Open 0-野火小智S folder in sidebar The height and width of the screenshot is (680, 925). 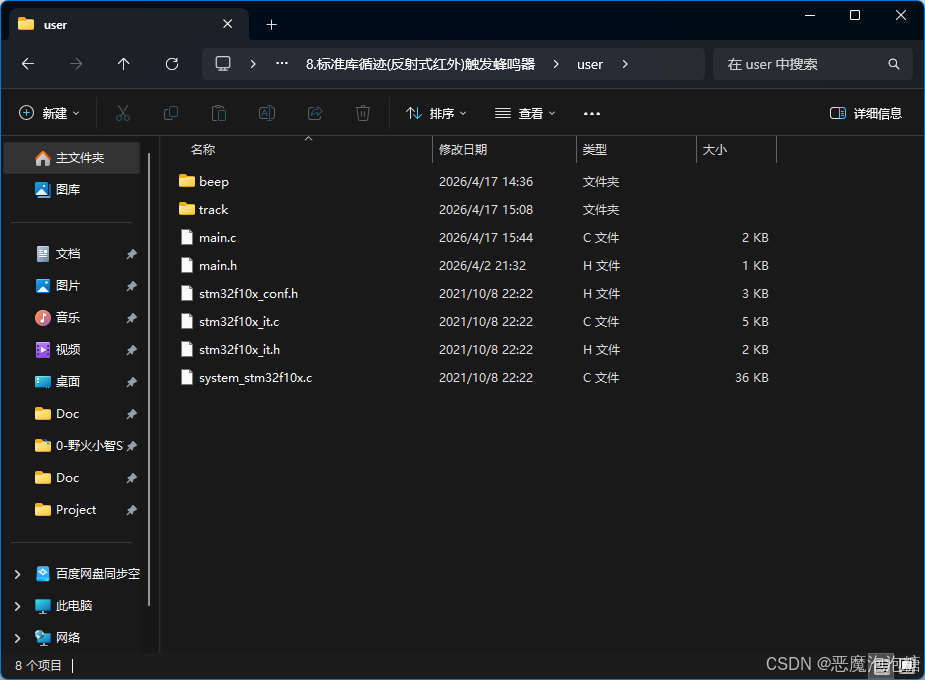tap(79, 445)
